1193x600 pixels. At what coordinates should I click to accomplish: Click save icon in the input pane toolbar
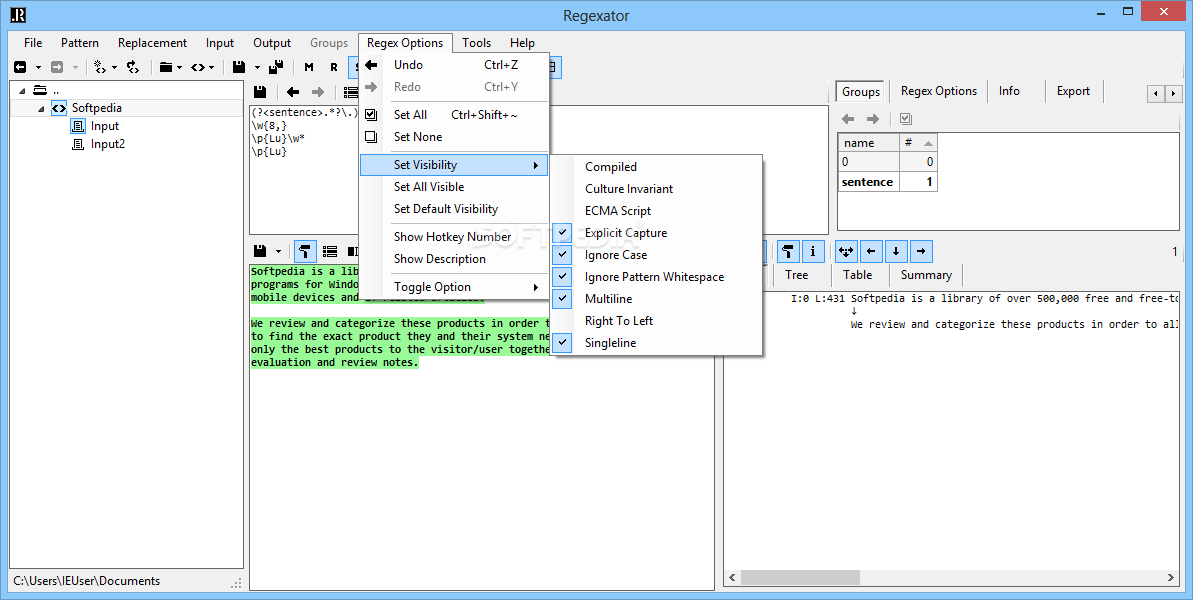259,251
